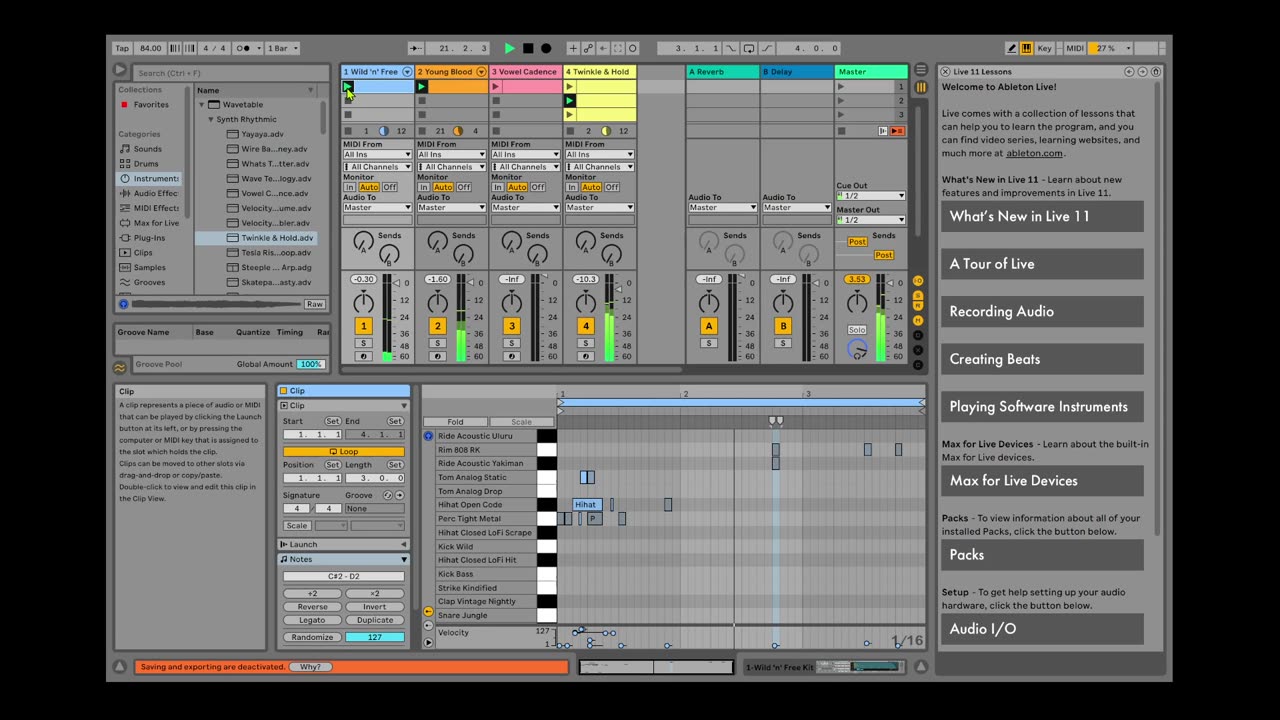Screen dimensions: 1280x720
Task: Click the Why? button in status bar
Action: click(x=311, y=667)
